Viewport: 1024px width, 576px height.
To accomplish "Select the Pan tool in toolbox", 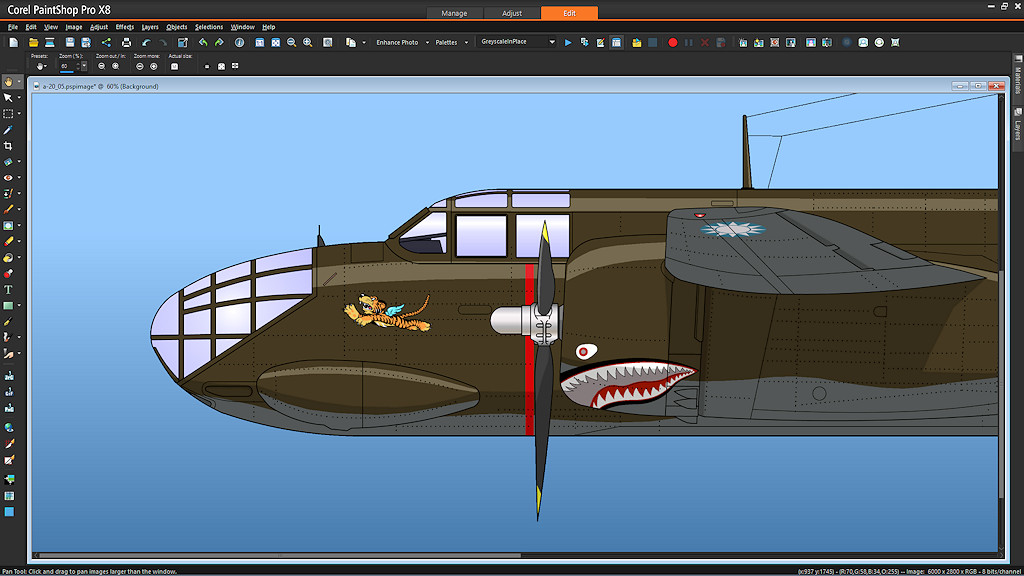I will (8, 82).
